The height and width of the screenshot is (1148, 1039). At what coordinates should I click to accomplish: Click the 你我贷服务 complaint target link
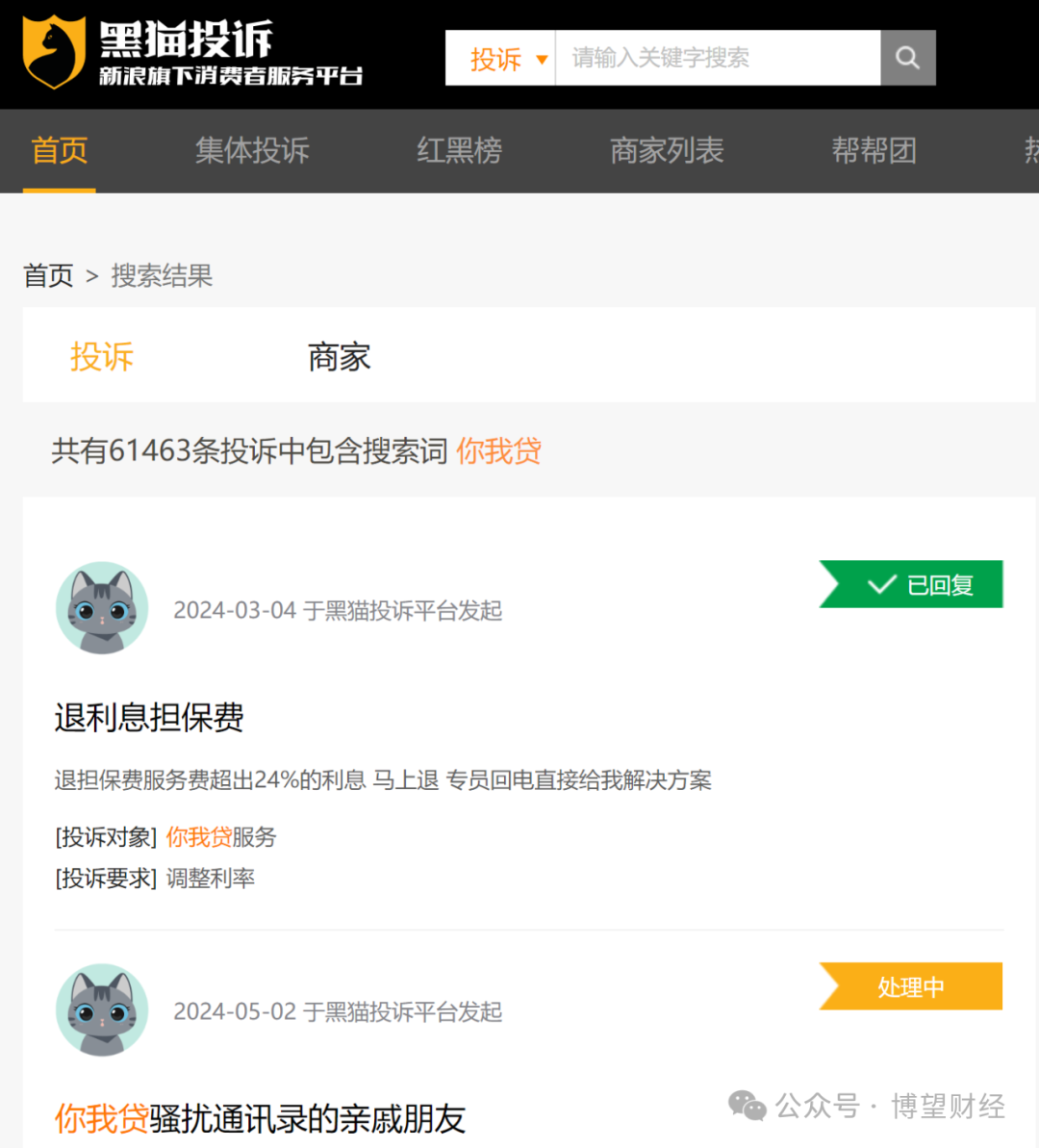221,837
